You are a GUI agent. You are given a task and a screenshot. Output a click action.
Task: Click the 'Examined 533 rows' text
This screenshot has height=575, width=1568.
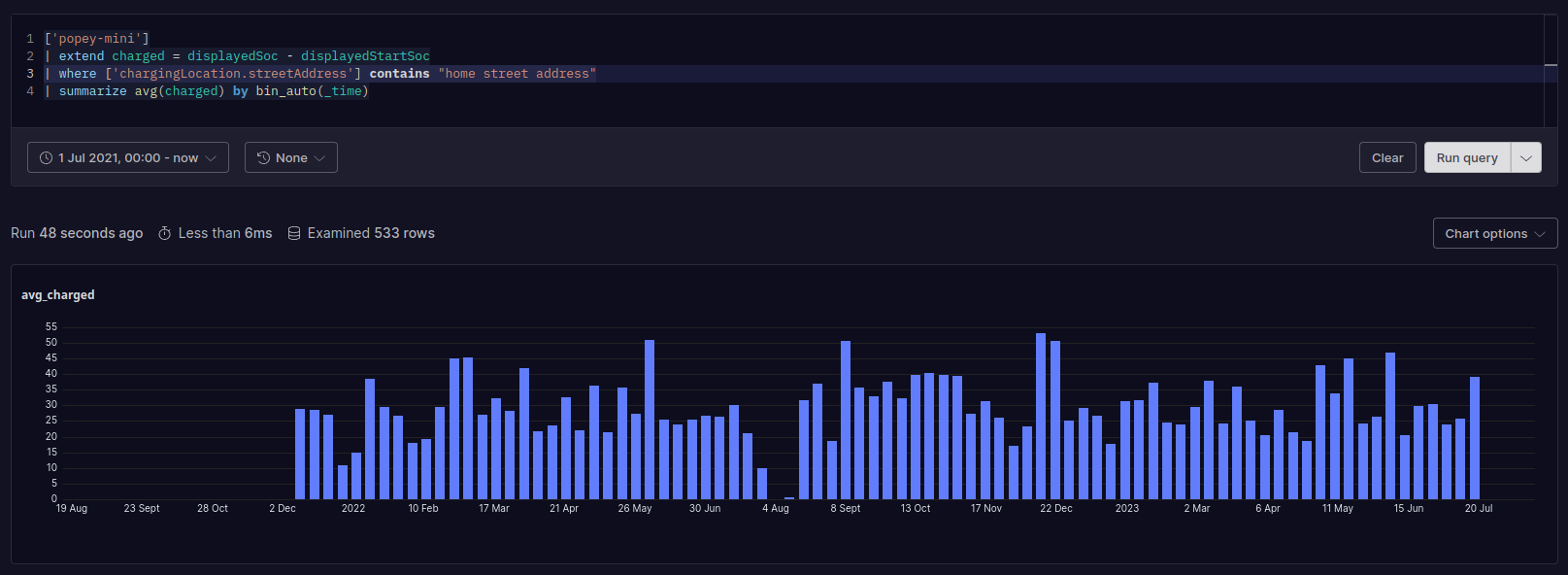[x=371, y=233]
